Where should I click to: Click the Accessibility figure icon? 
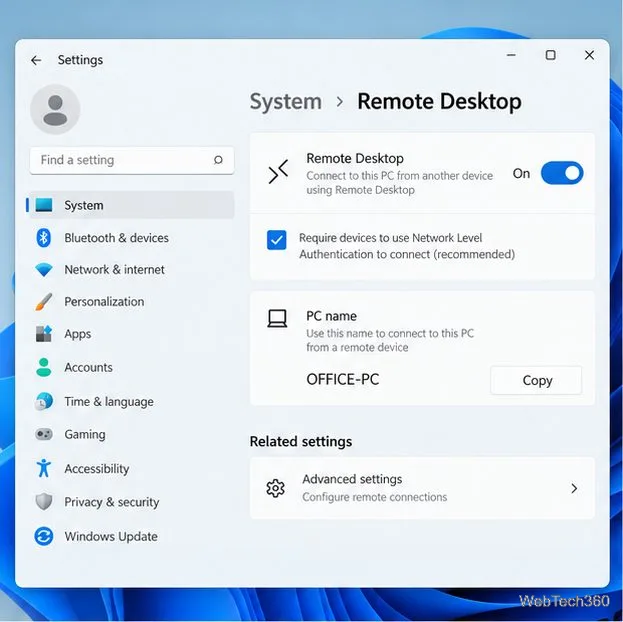[44, 468]
